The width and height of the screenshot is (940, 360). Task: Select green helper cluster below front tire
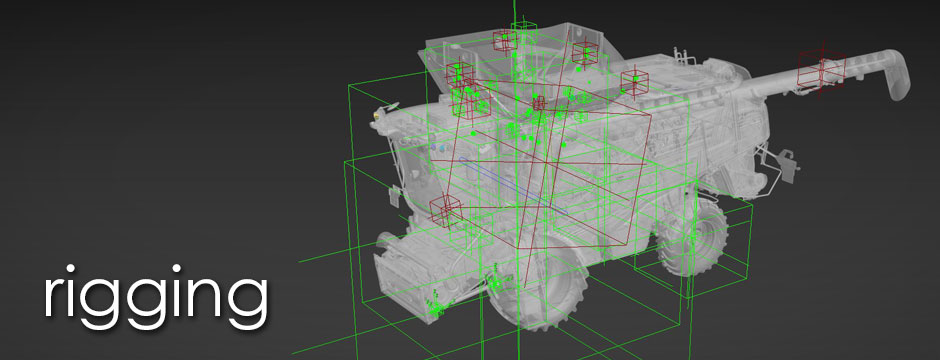coord(495,282)
